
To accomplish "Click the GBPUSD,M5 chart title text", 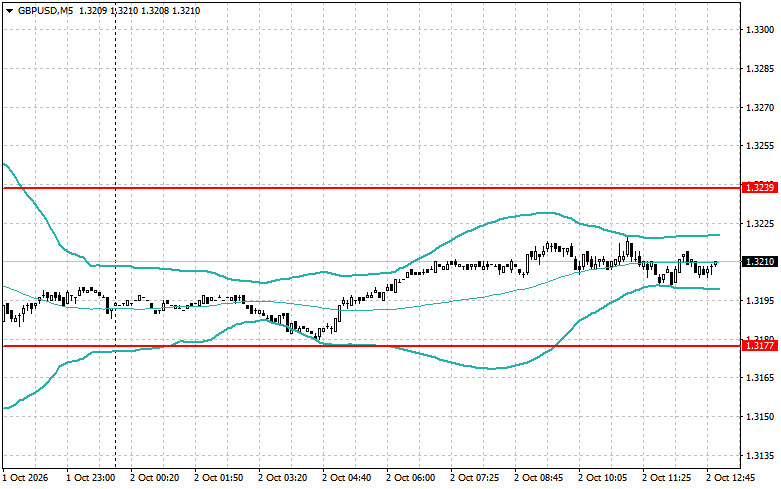I will 45,10.
